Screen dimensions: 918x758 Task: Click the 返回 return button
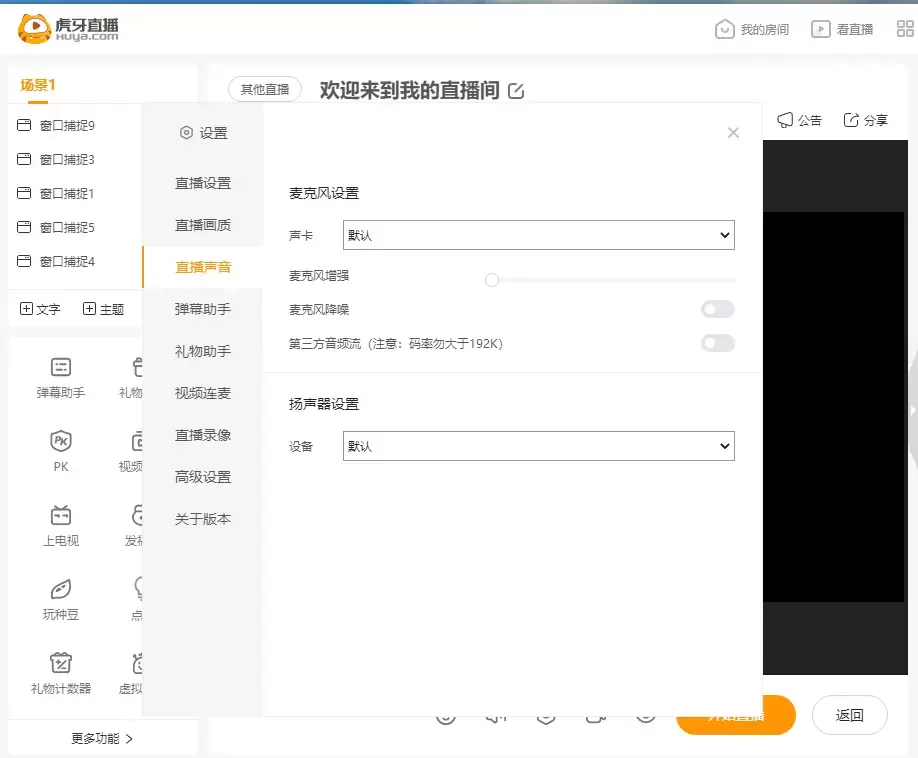pos(849,715)
